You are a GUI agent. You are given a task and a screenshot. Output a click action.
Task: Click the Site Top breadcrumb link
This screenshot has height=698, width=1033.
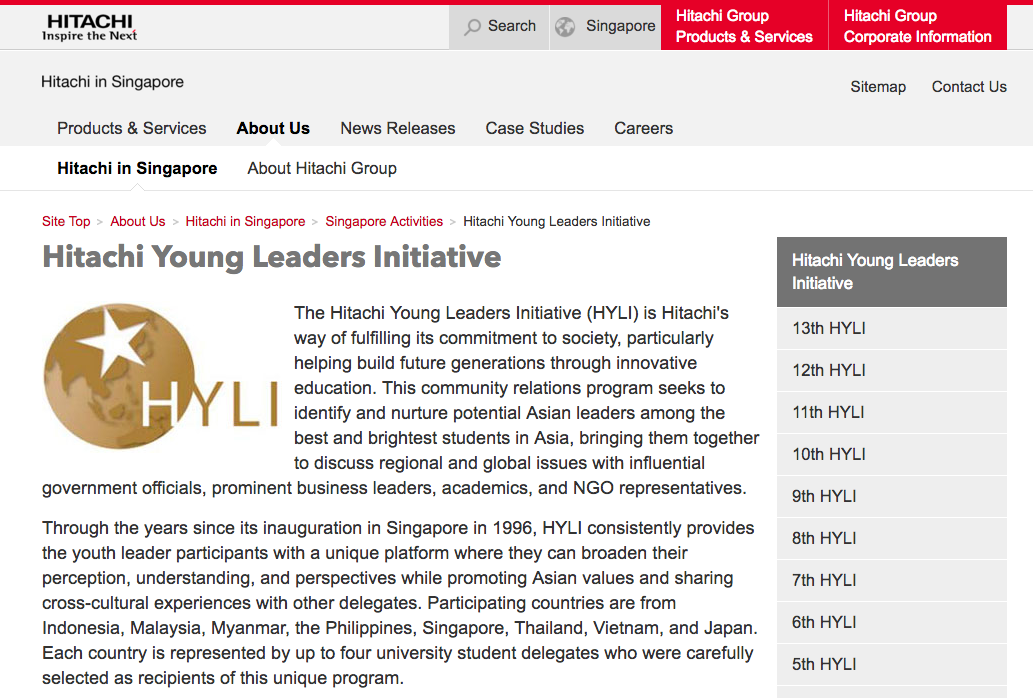(x=66, y=221)
